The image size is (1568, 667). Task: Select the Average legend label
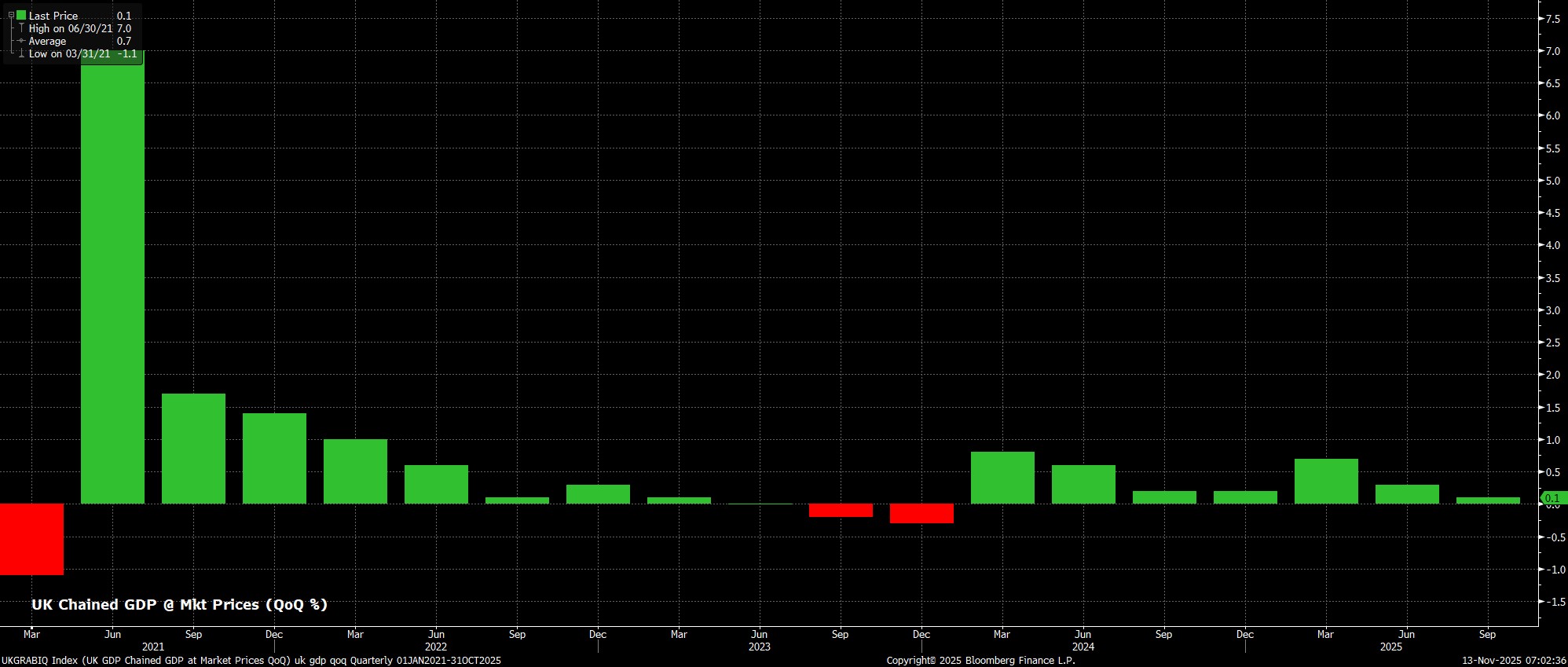[47, 41]
